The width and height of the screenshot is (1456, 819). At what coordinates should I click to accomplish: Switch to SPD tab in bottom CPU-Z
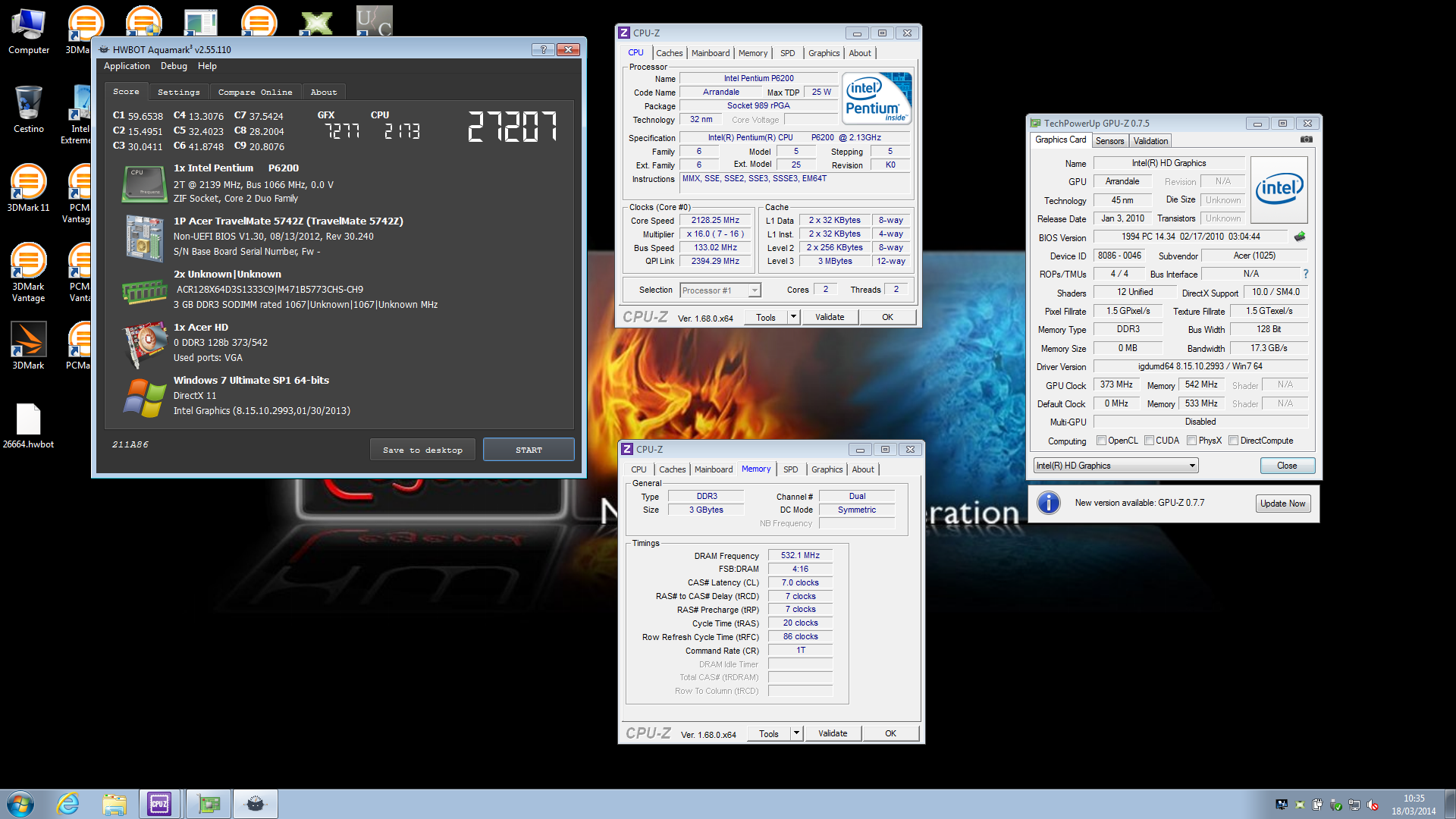[x=790, y=469]
